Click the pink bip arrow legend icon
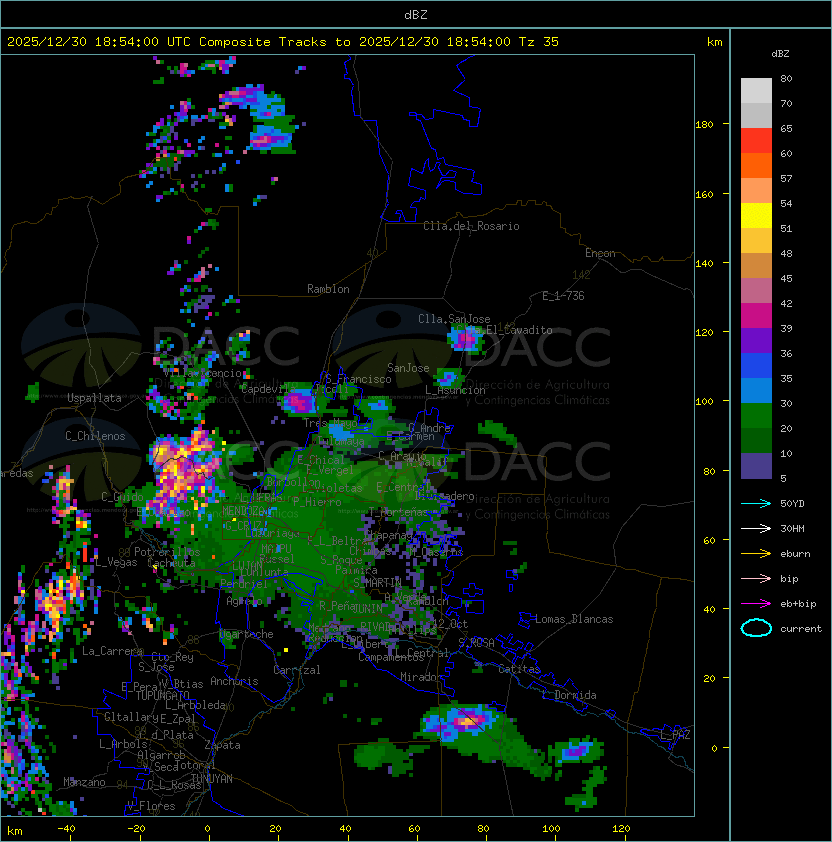Screen dimensions: 832x842 756,578
